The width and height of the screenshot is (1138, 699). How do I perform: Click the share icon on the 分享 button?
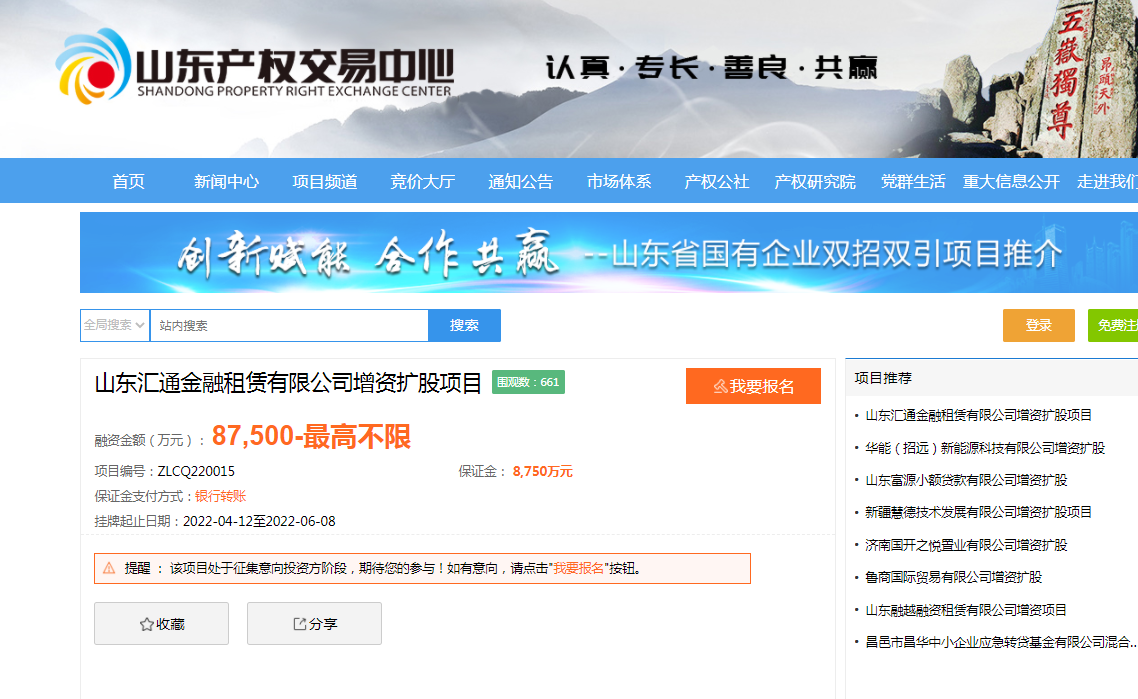coord(299,624)
